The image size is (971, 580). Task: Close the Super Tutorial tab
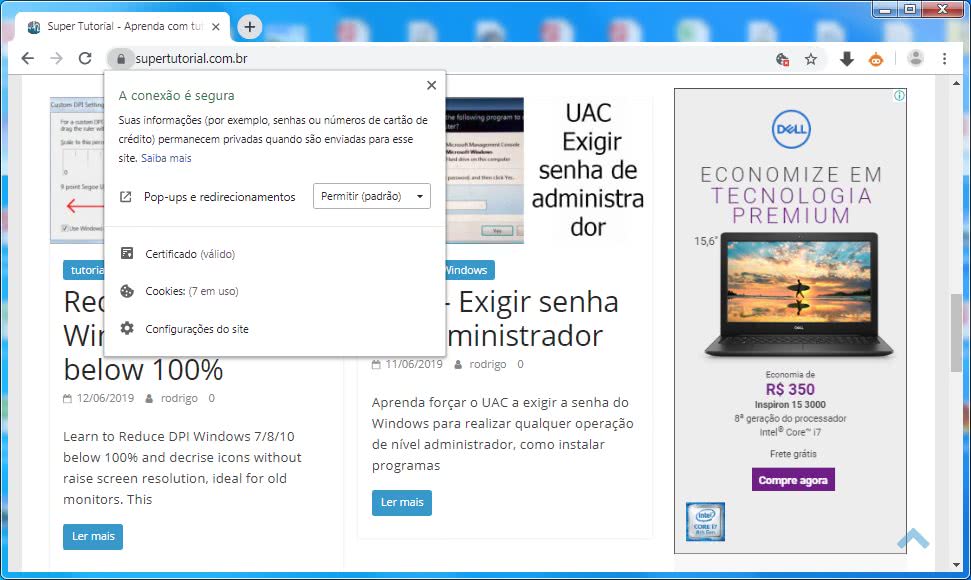[x=216, y=27]
